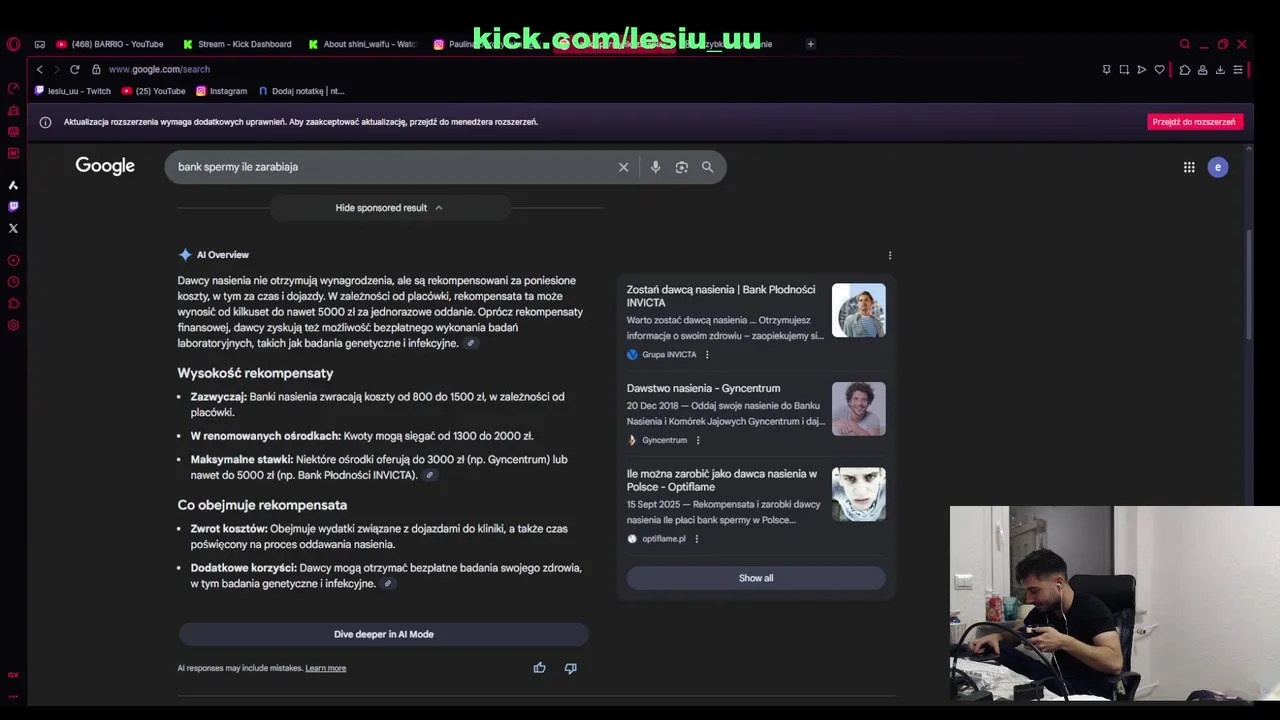Add a new browser tab
1280x720 pixels.
811,44
